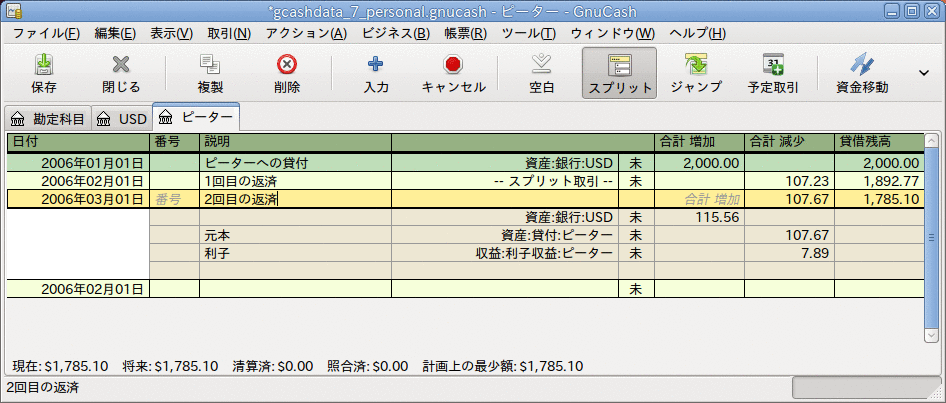This screenshot has height=403, width=946.
Task: Expand the toolbar overflow arrow
Action: (924, 73)
